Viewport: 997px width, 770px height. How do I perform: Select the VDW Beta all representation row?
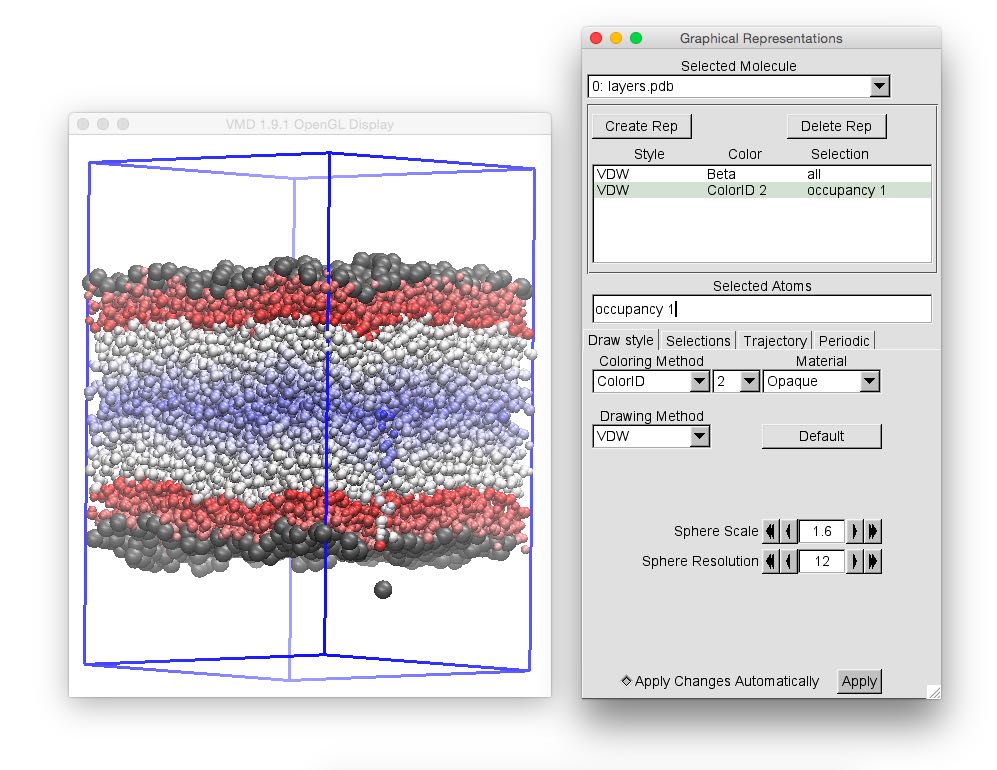[762, 174]
